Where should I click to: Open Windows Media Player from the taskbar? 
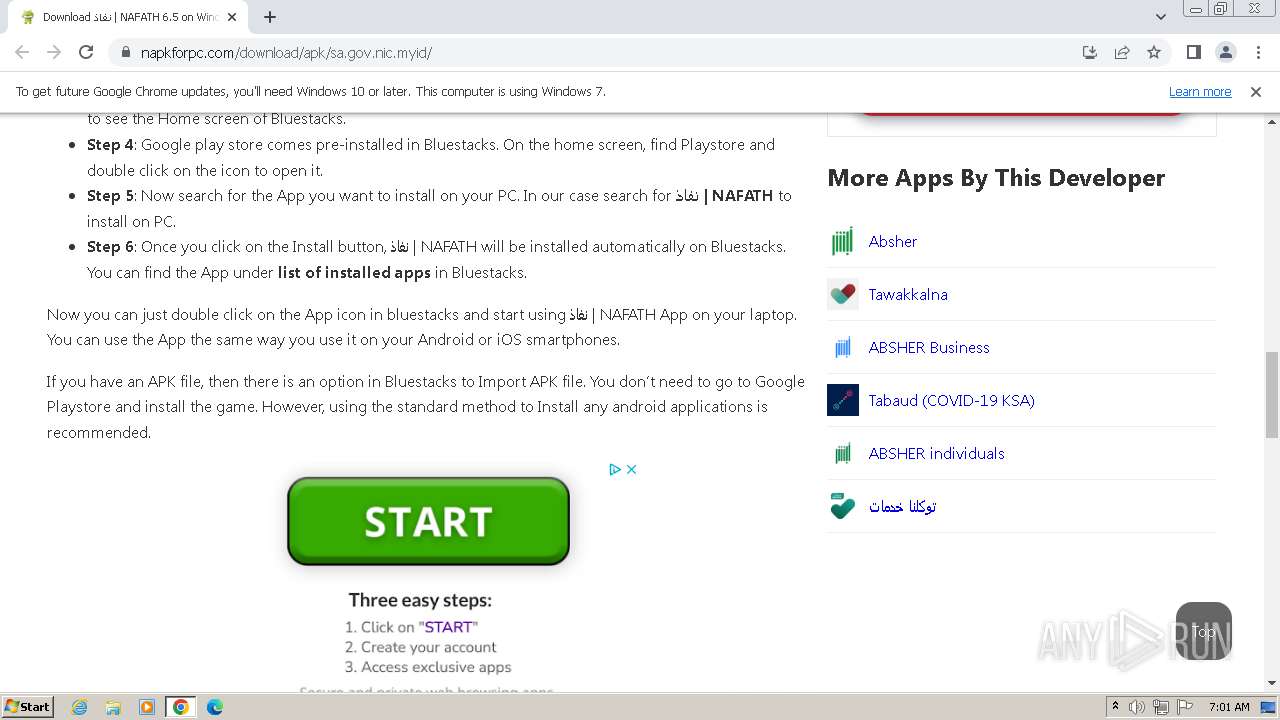tap(147, 707)
